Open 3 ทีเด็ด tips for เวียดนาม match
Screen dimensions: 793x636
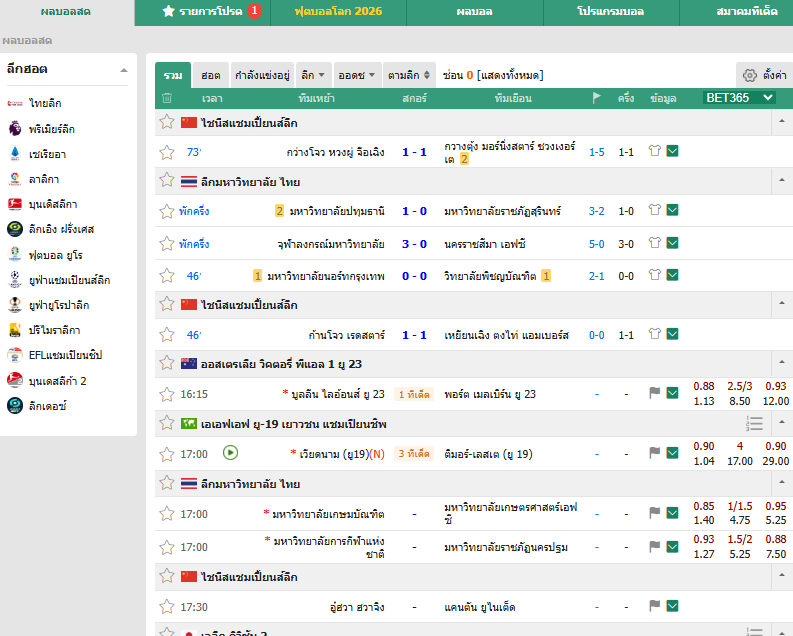(x=414, y=454)
